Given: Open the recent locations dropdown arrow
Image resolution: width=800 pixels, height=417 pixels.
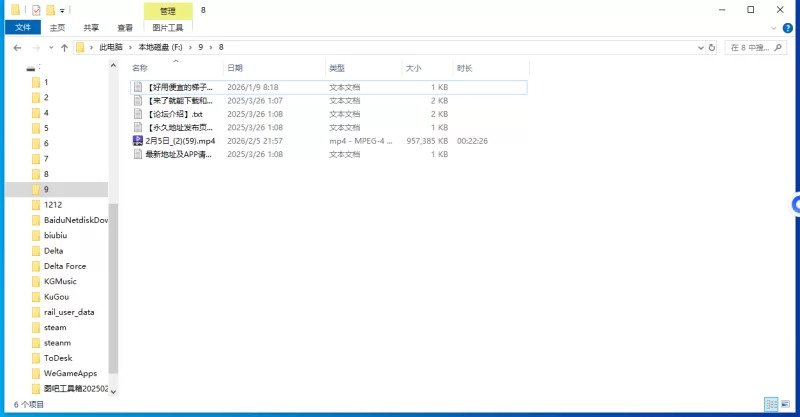Looking at the screenshot, I should 51,47.
